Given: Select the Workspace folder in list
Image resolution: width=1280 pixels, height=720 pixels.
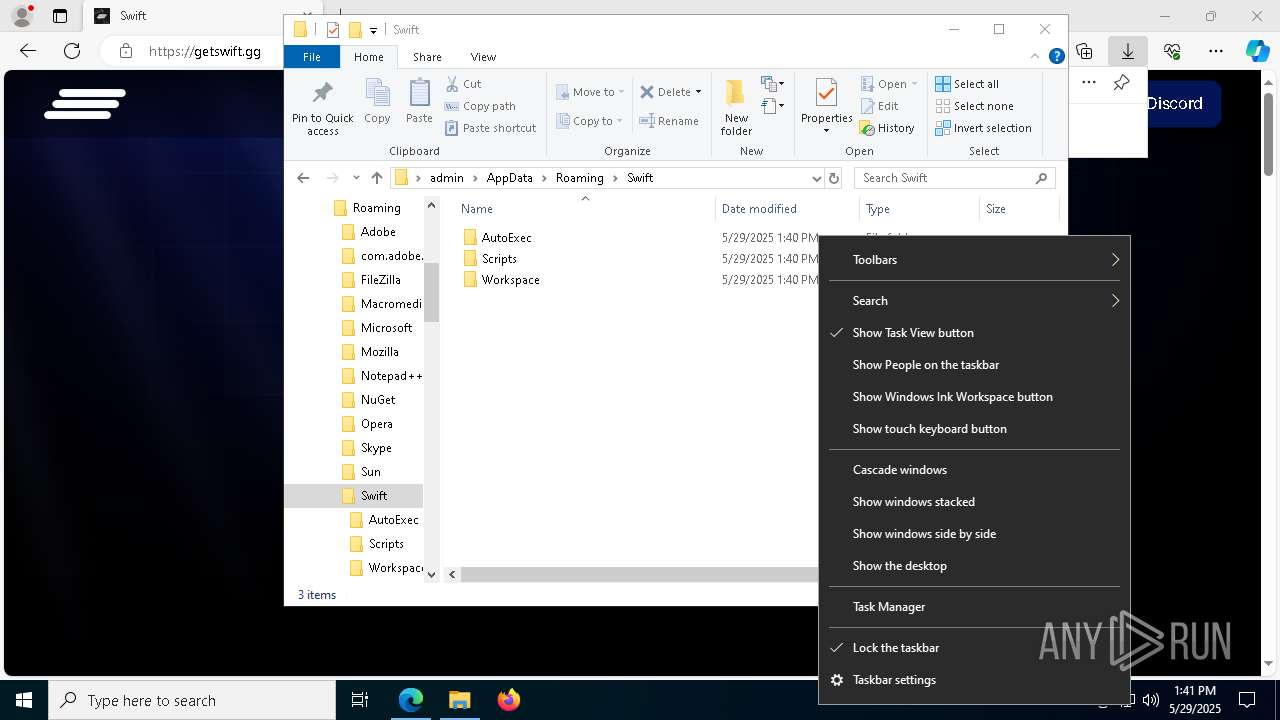Looking at the screenshot, I should (510, 280).
